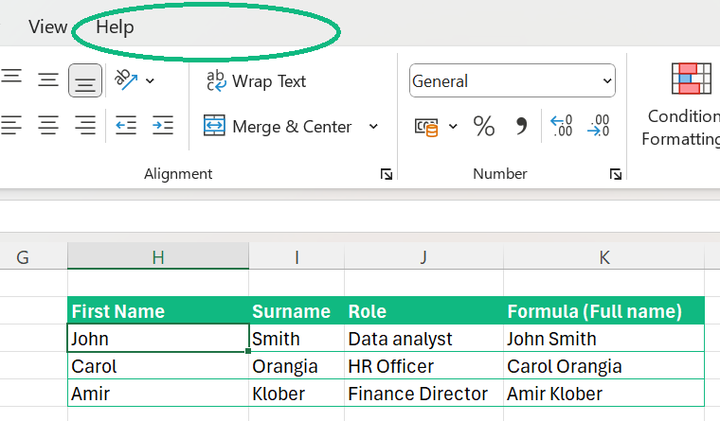Open Alignment settings dialog launcher
The width and height of the screenshot is (720, 421).
coord(386,174)
